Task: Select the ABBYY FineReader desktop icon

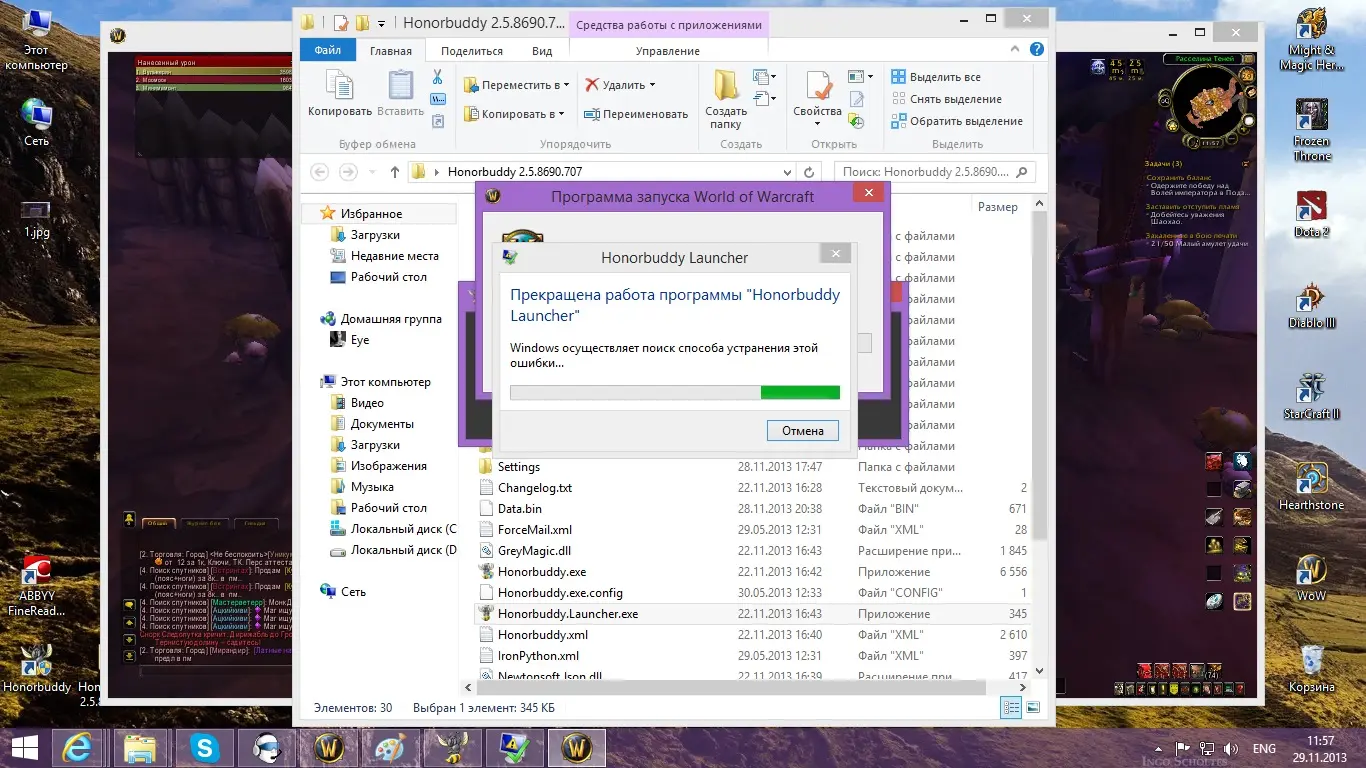Action: coord(36,588)
